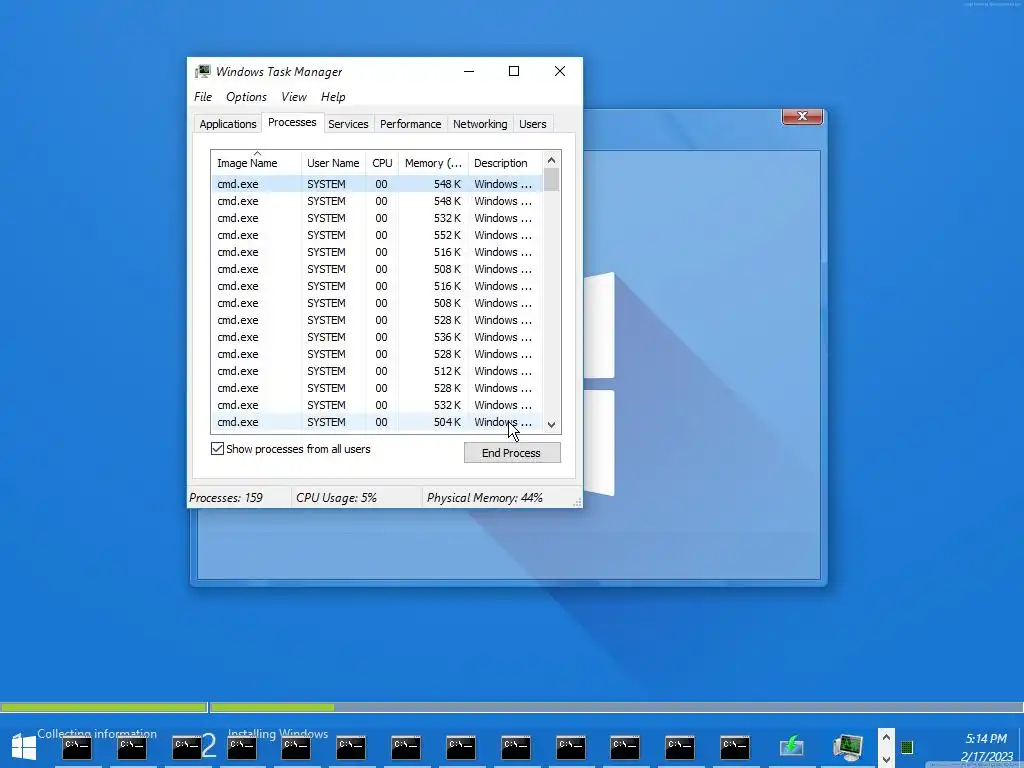Click the taskbar overflow up arrow

point(886,737)
